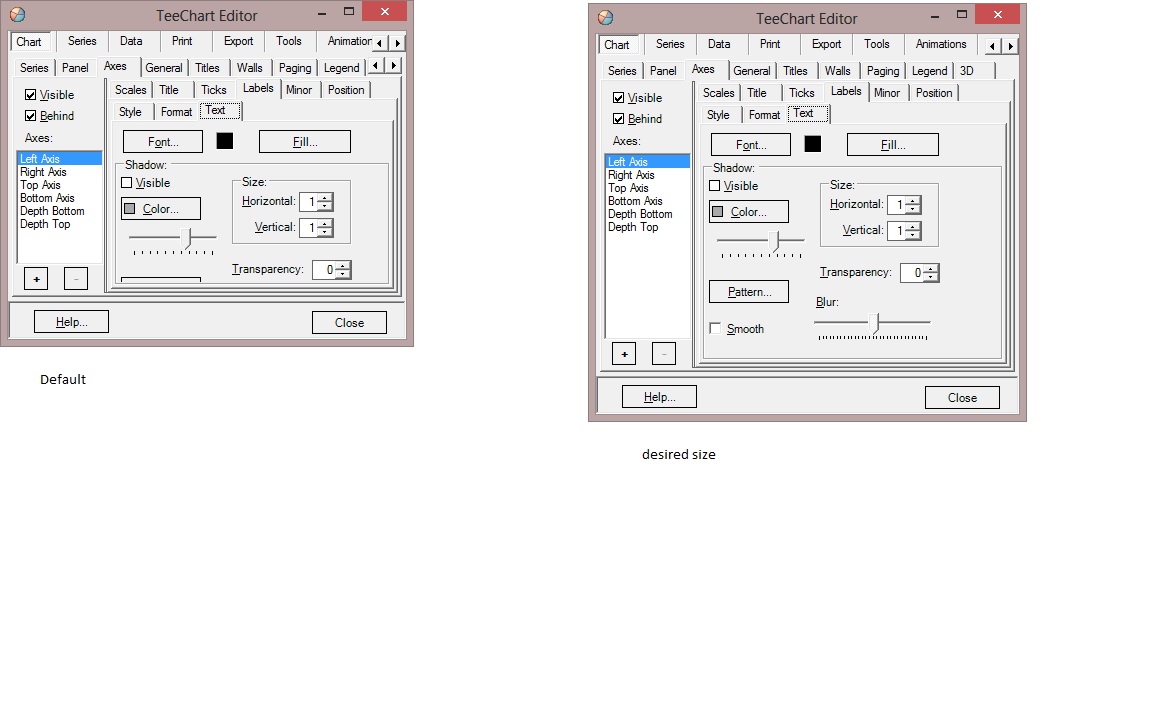Open the Ticks tab in the left window
1152x720 pixels.
[214, 90]
